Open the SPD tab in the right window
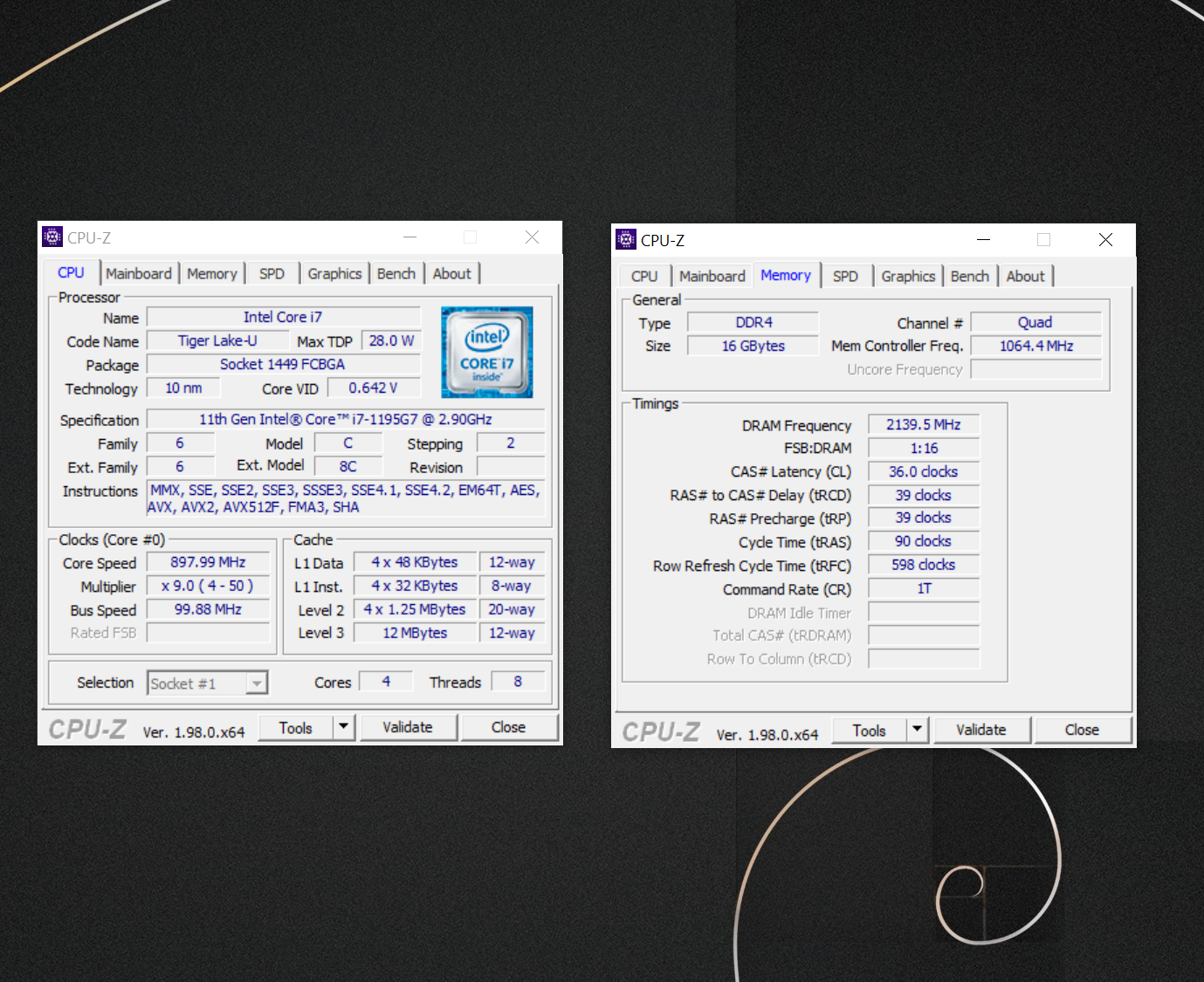 (x=845, y=276)
